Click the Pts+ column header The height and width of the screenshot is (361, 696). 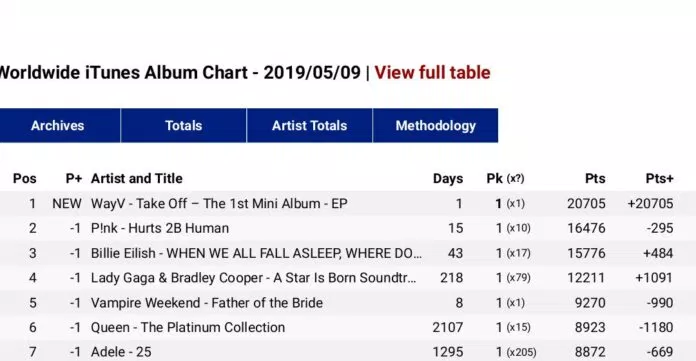[x=659, y=179]
